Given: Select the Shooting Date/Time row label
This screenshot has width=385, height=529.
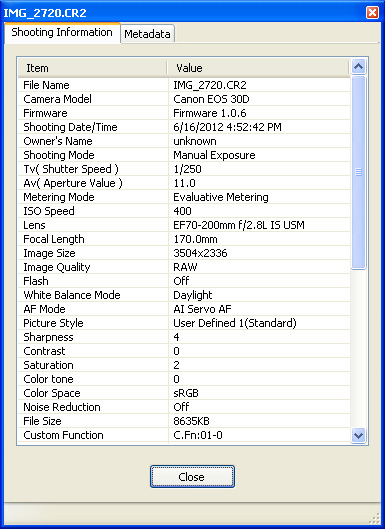Looking at the screenshot, I should coord(70,127).
